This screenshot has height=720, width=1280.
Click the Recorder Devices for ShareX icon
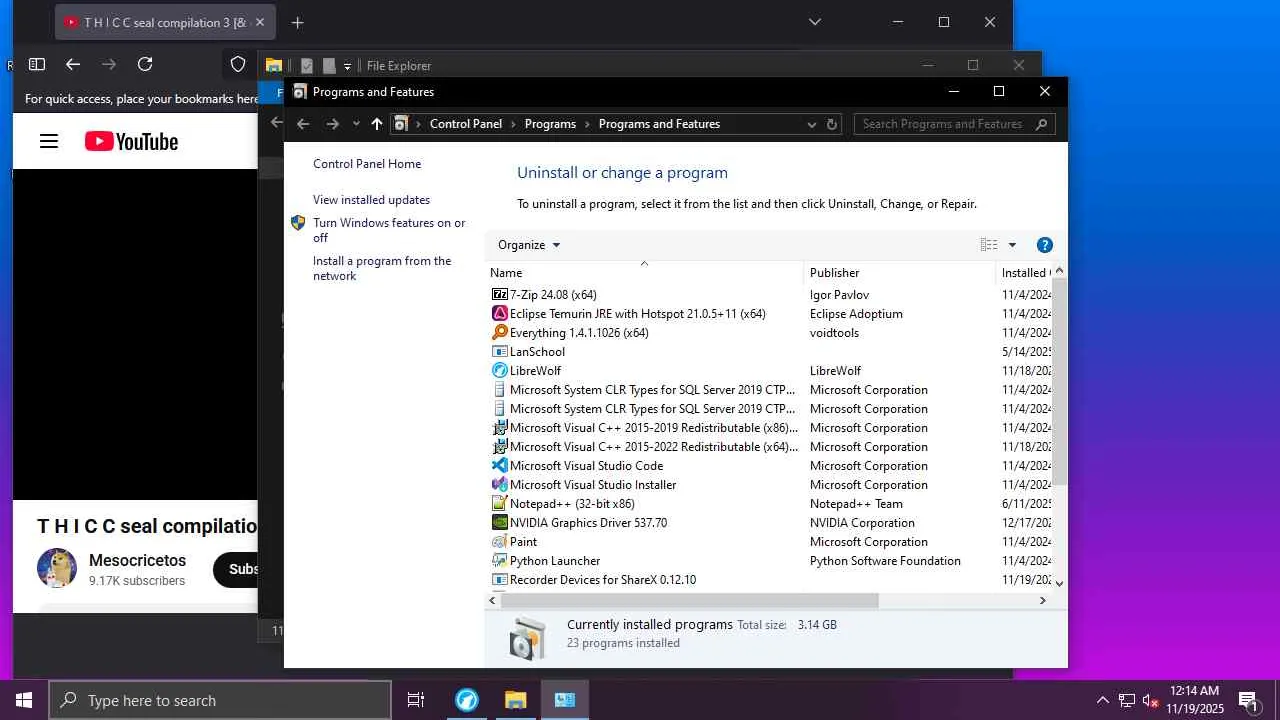pyautogui.click(x=500, y=580)
